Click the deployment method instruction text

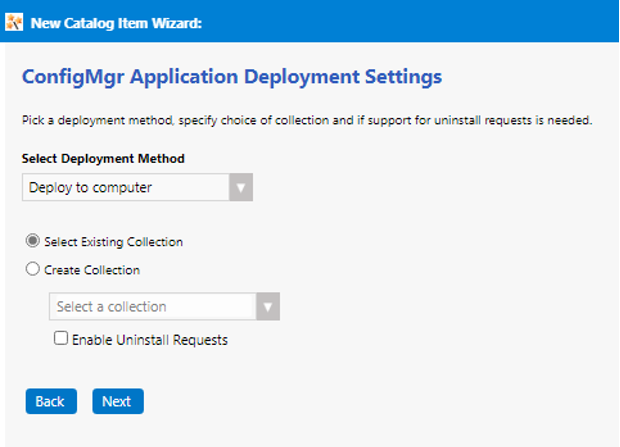point(307,121)
